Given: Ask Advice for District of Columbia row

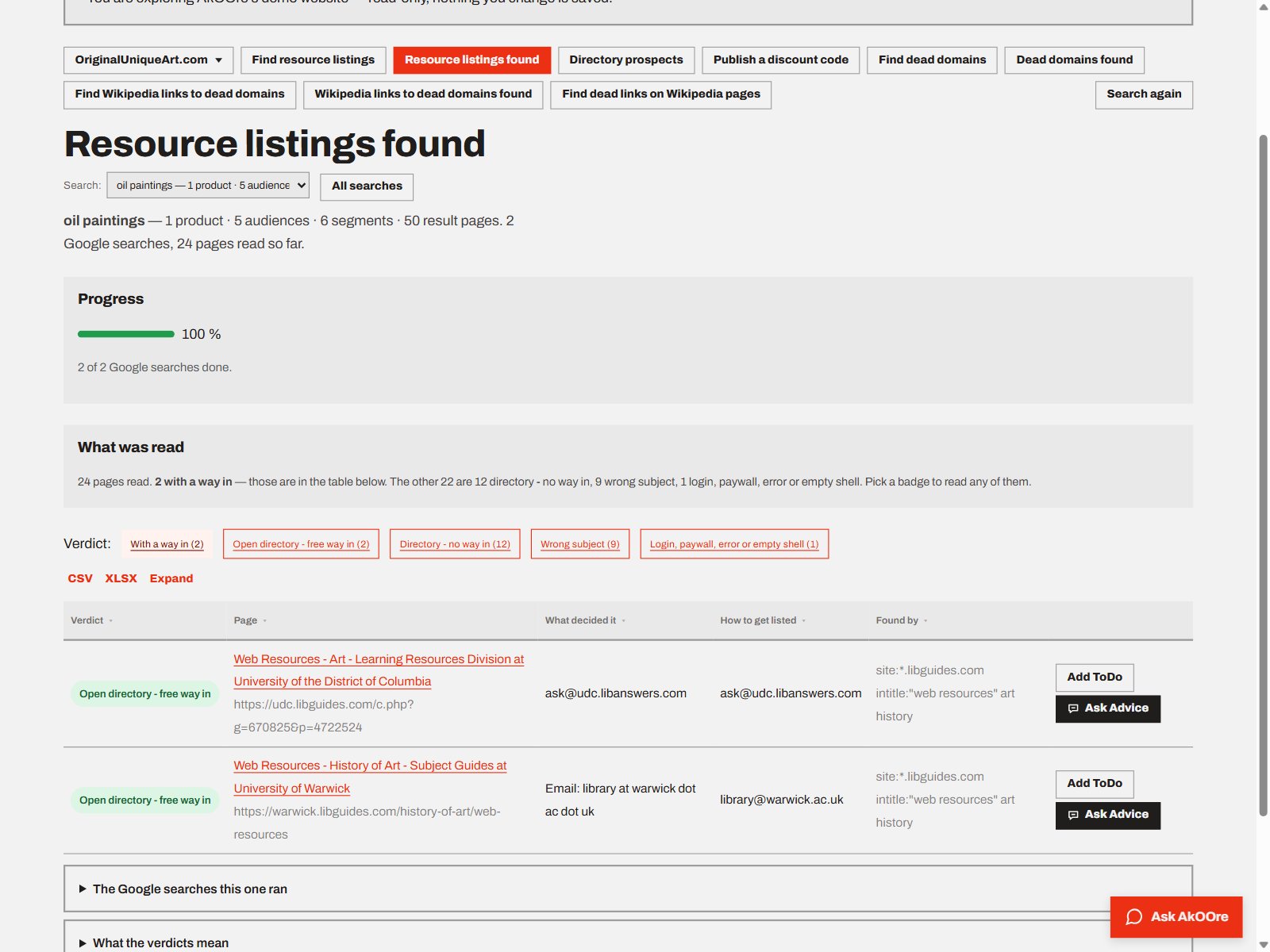Looking at the screenshot, I should pyautogui.click(x=1108, y=708).
